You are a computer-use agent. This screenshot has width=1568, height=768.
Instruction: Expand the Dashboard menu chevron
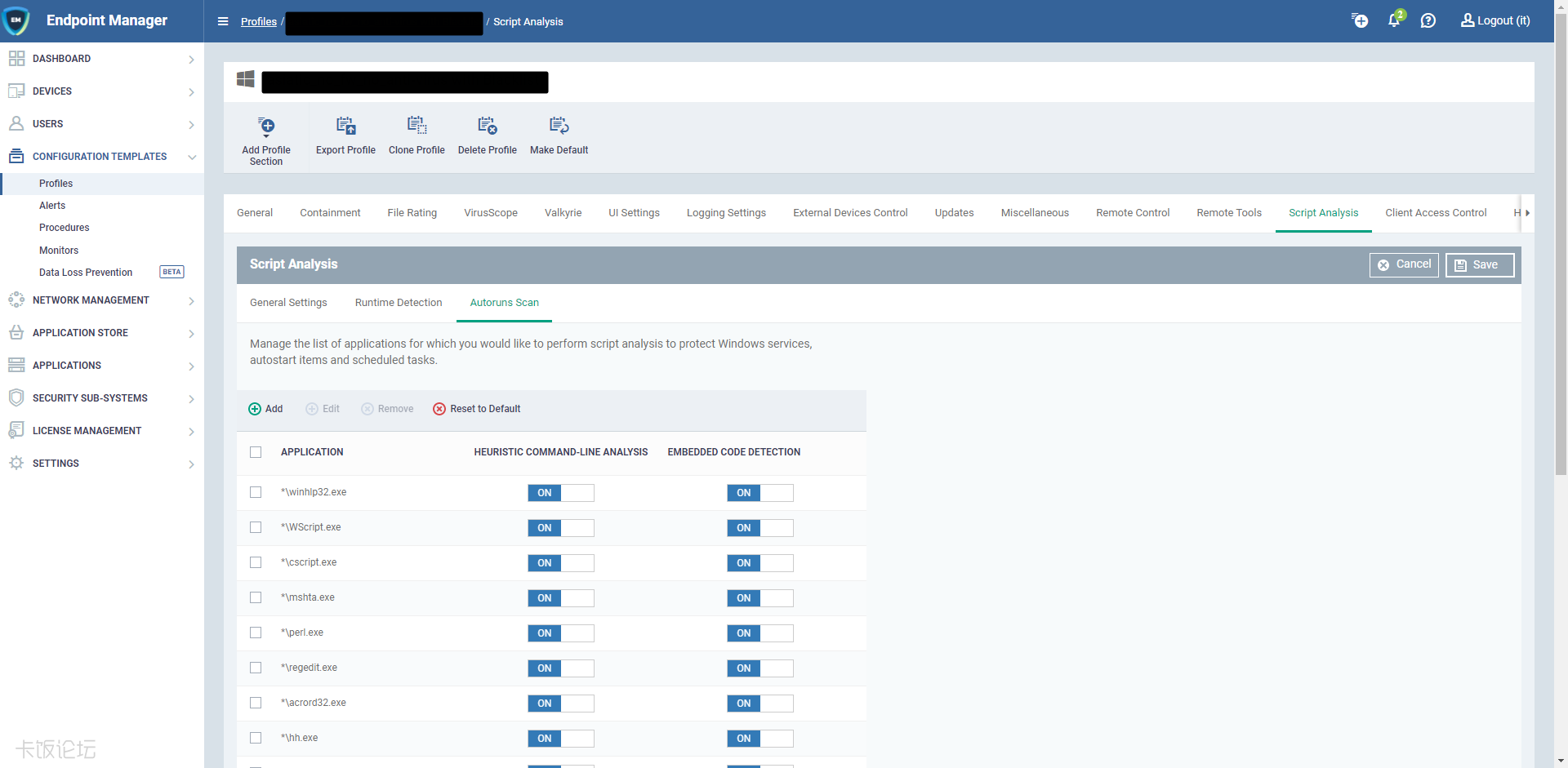191,60
